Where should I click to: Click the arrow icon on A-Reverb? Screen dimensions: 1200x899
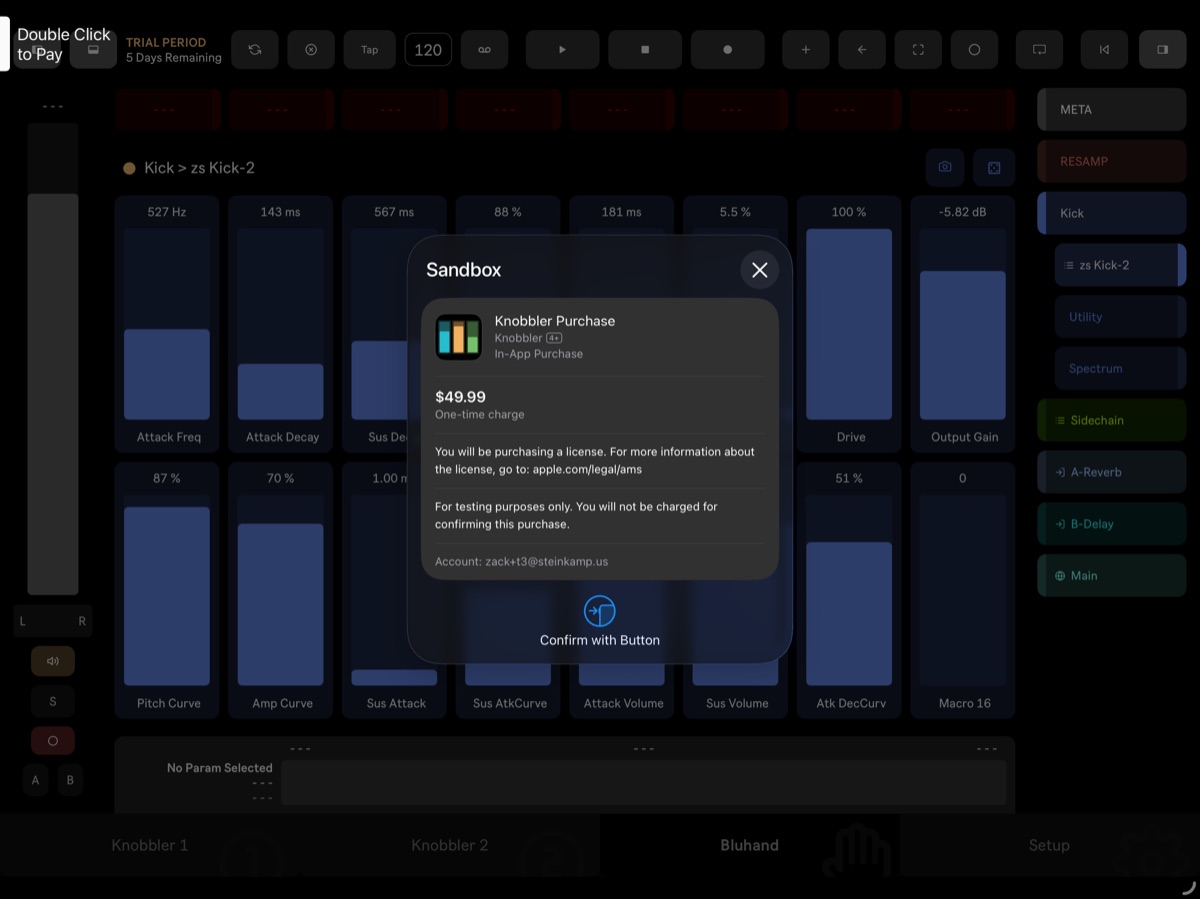click(x=1060, y=472)
